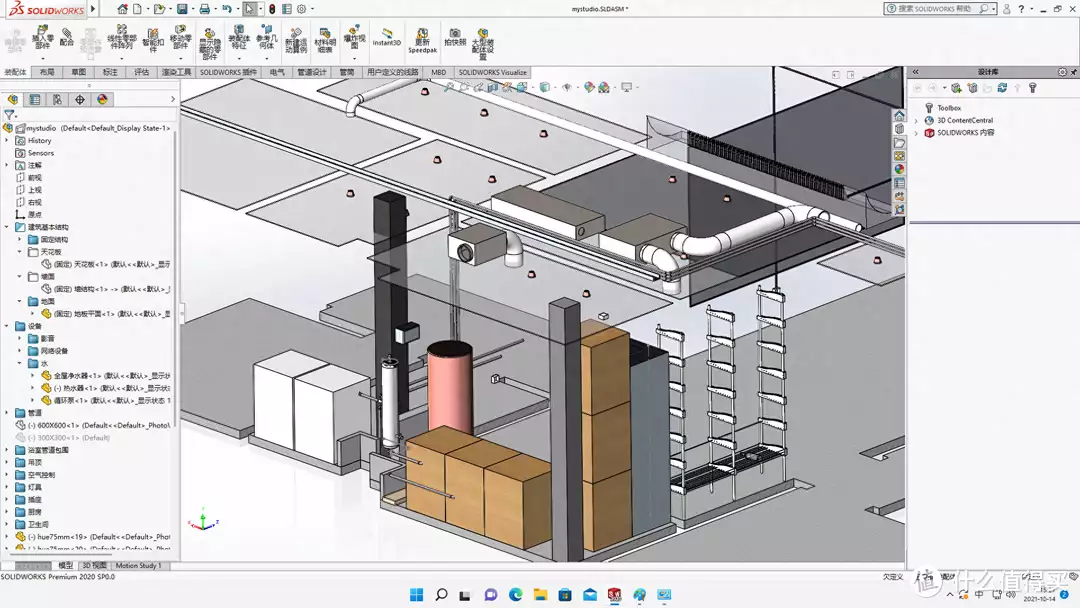This screenshot has height=608, width=1080.
Task: Open the Options gear dropdown arrow
Action: 313,9
